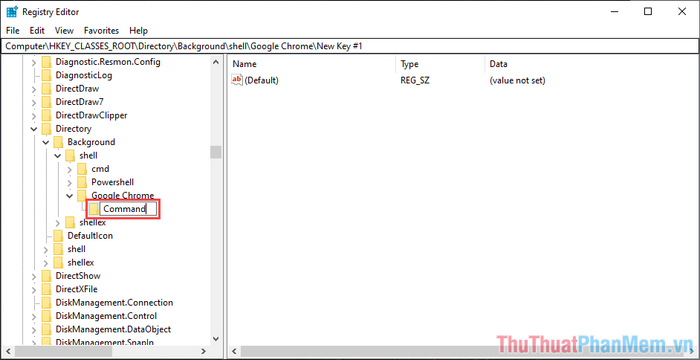The width and height of the screenshot is (700, 360).
Task: Select the Powershell tree label
Action: pos(112,183)
